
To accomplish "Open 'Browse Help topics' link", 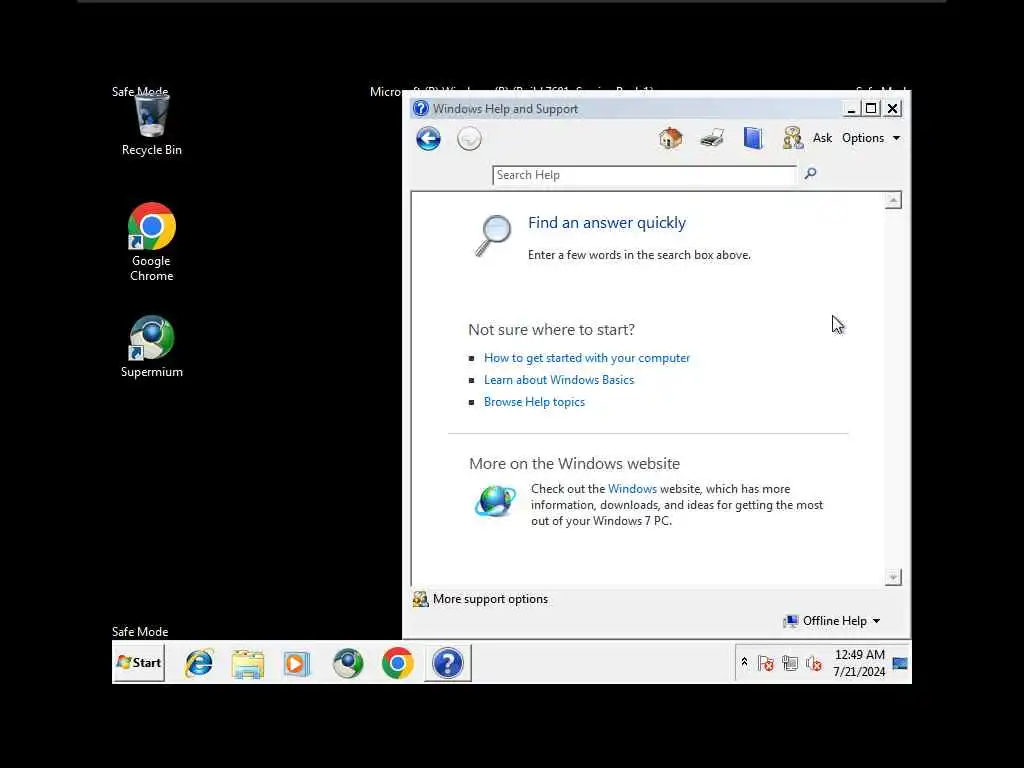I will click(534, 402).
